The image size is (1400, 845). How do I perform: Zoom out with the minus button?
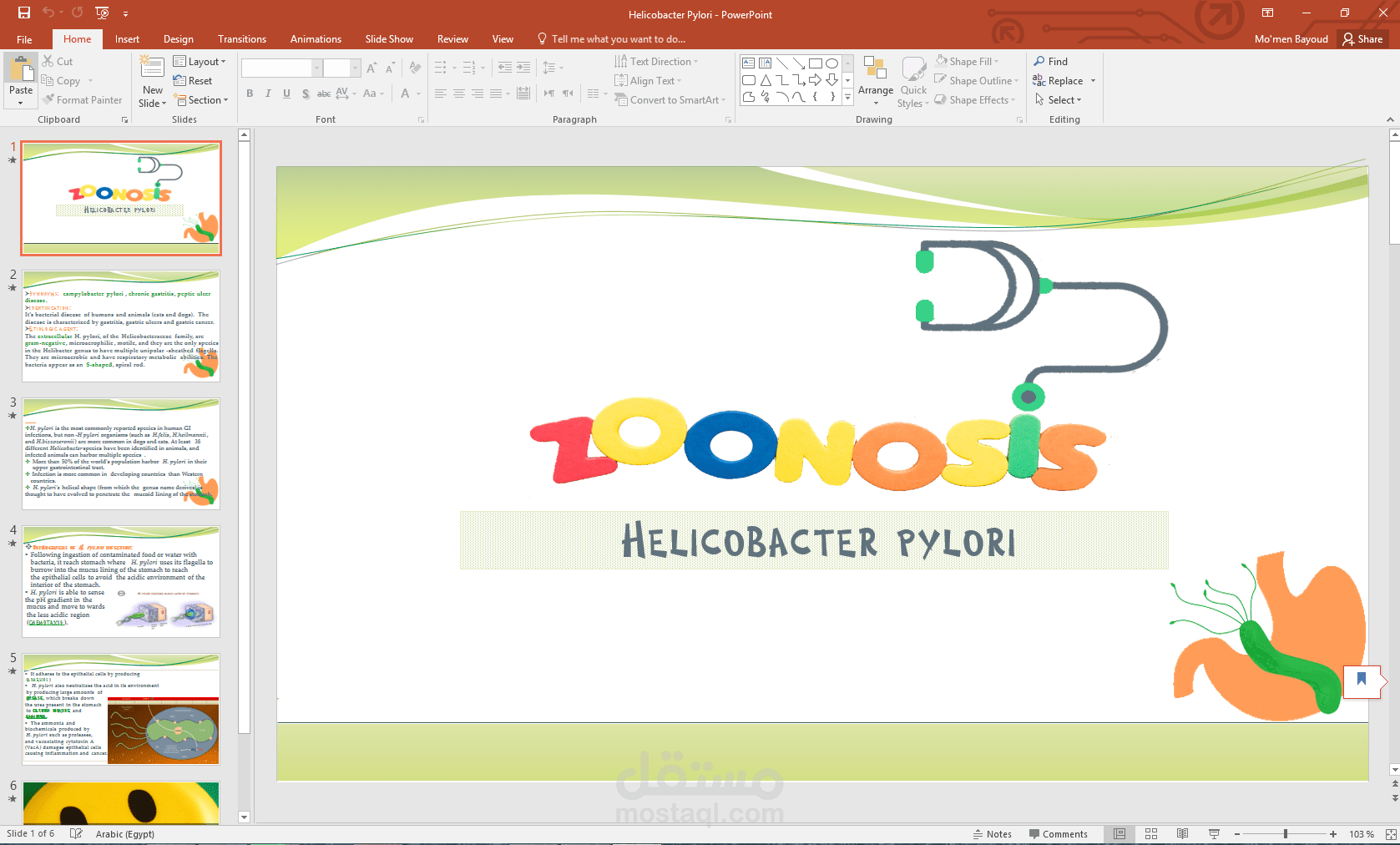click(1237, 834)
